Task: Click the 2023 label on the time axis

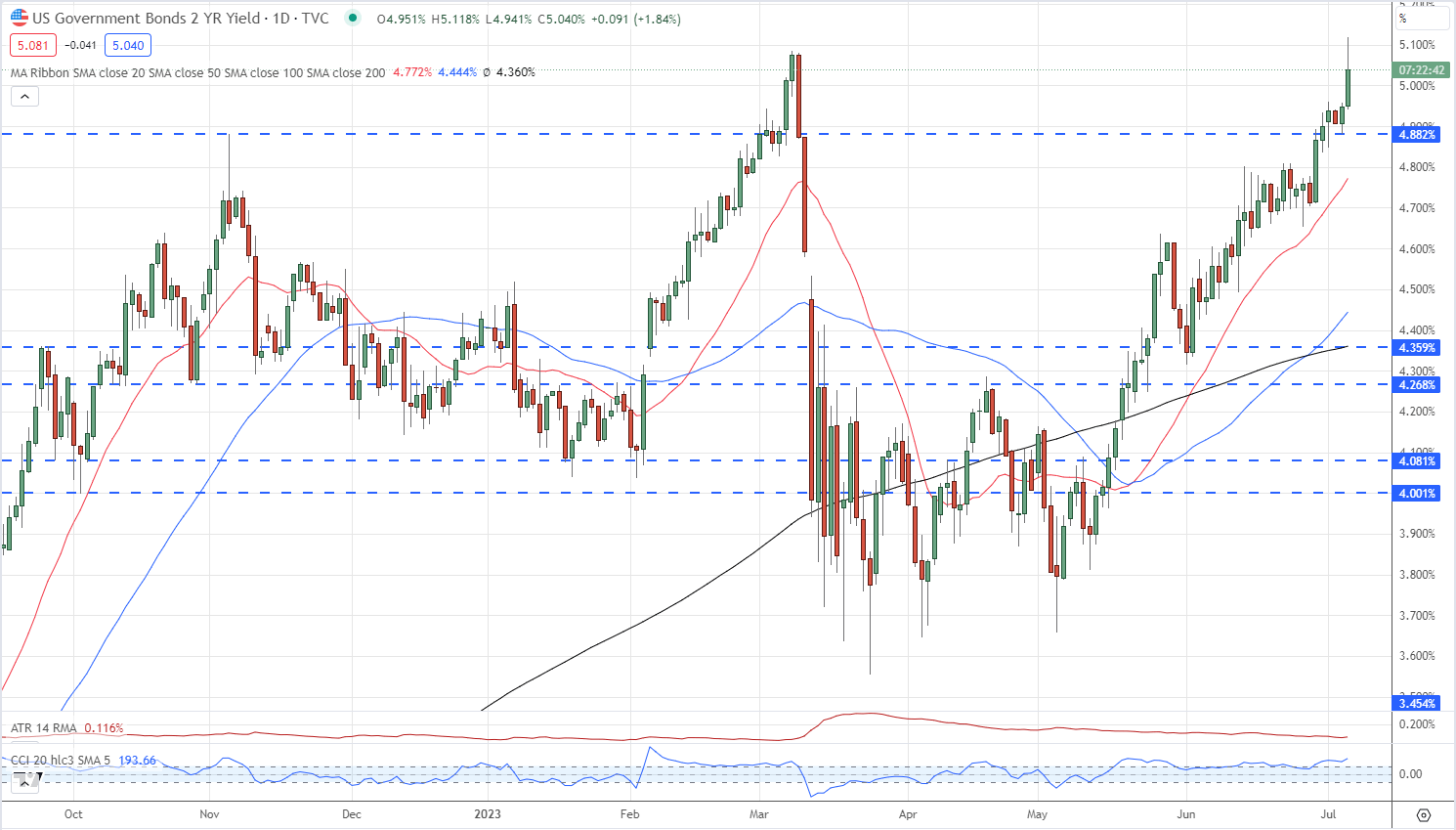Action: click(487, 813)
